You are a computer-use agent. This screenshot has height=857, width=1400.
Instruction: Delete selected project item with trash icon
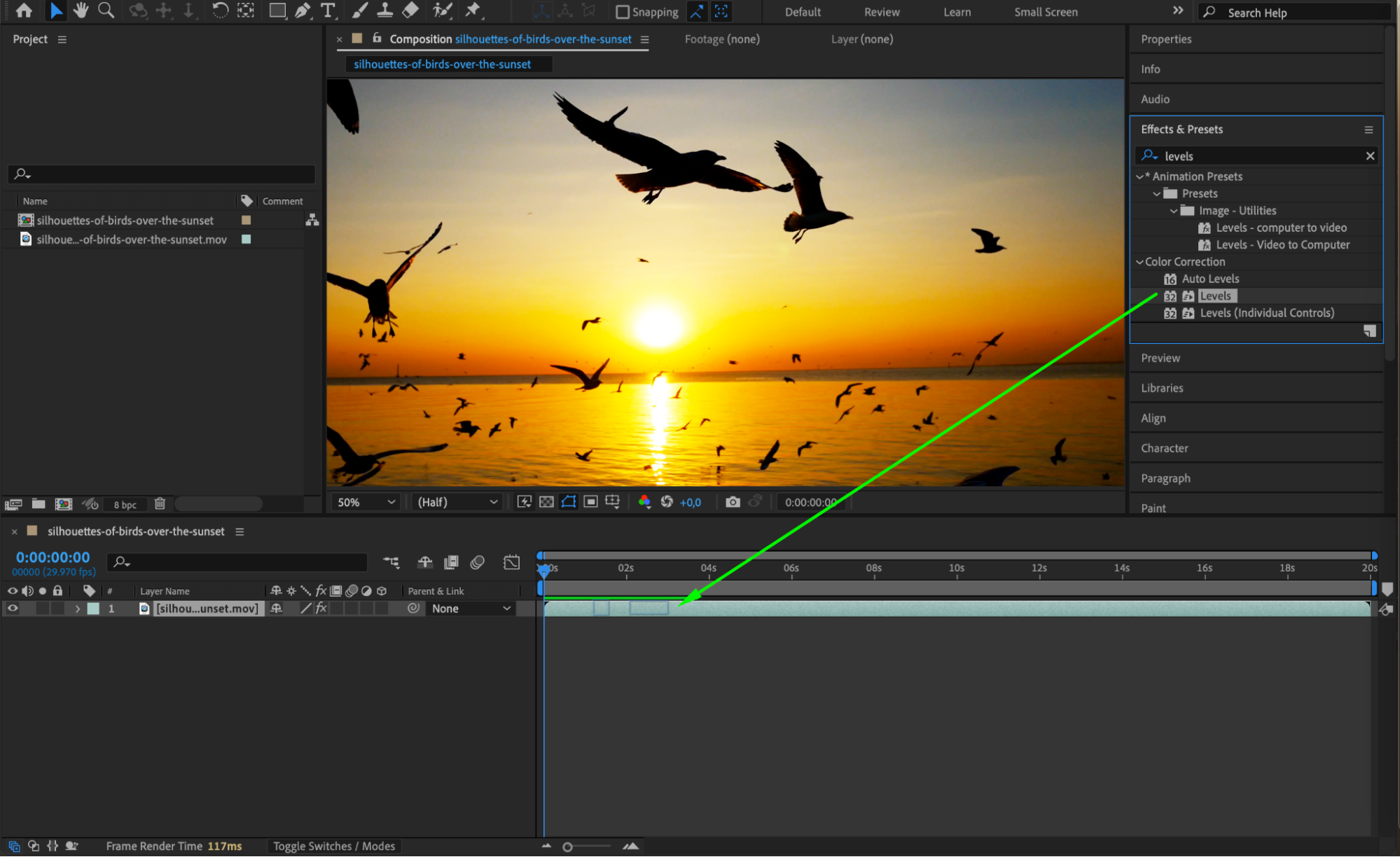tap(160, 503)
